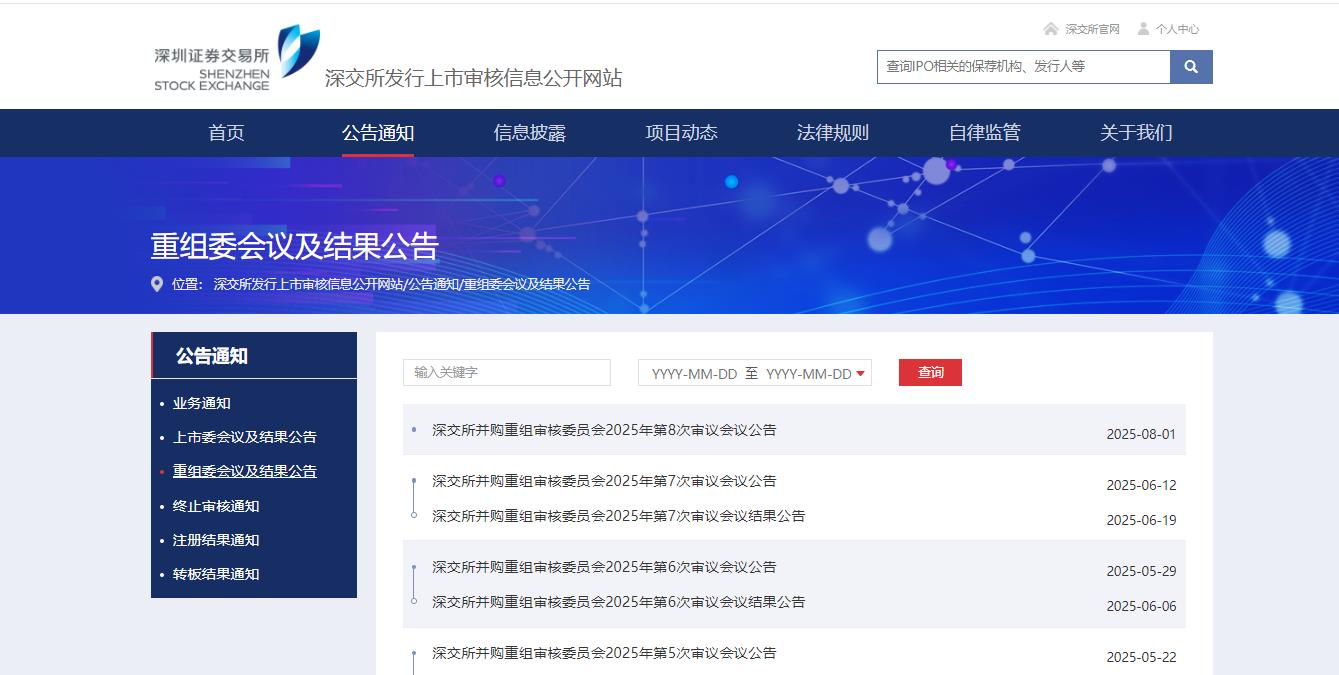This screenshot has height=675, width=1339.
Task: Select 终止审核通知 in sidebar
Action: (216, 506)
